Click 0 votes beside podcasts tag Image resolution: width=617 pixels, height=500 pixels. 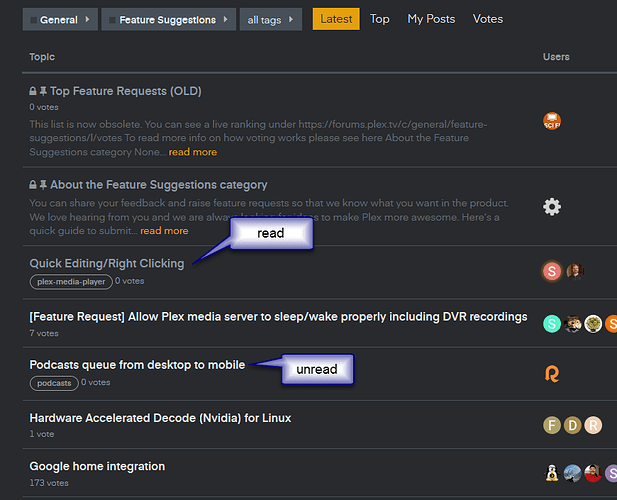click(96, 382)
